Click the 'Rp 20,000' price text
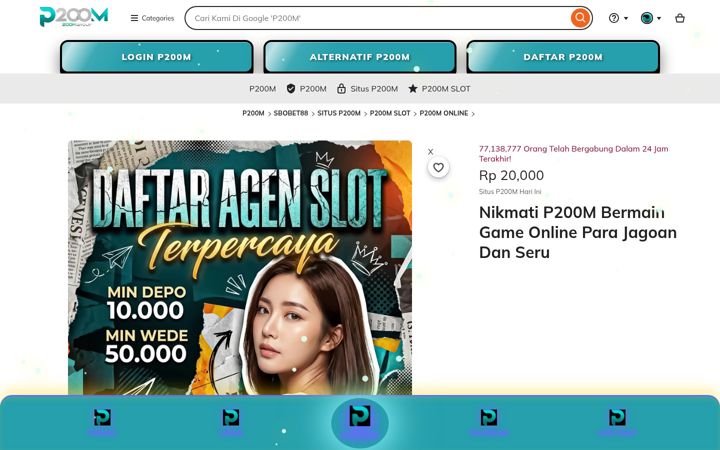 pyautogui.click(x=511, y=175)
